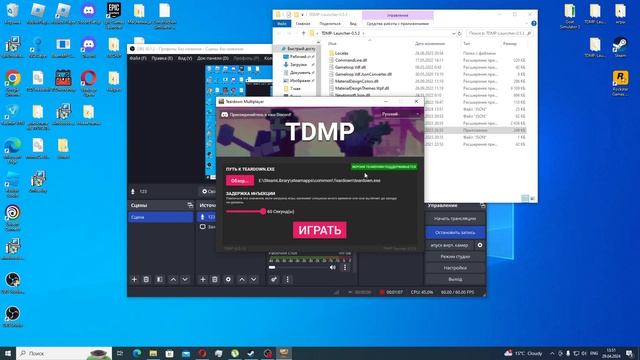This screenshot has height=360, width=640.
Task: Open audio channel three-dot options in OBS mixer
Action: [345, 267]
